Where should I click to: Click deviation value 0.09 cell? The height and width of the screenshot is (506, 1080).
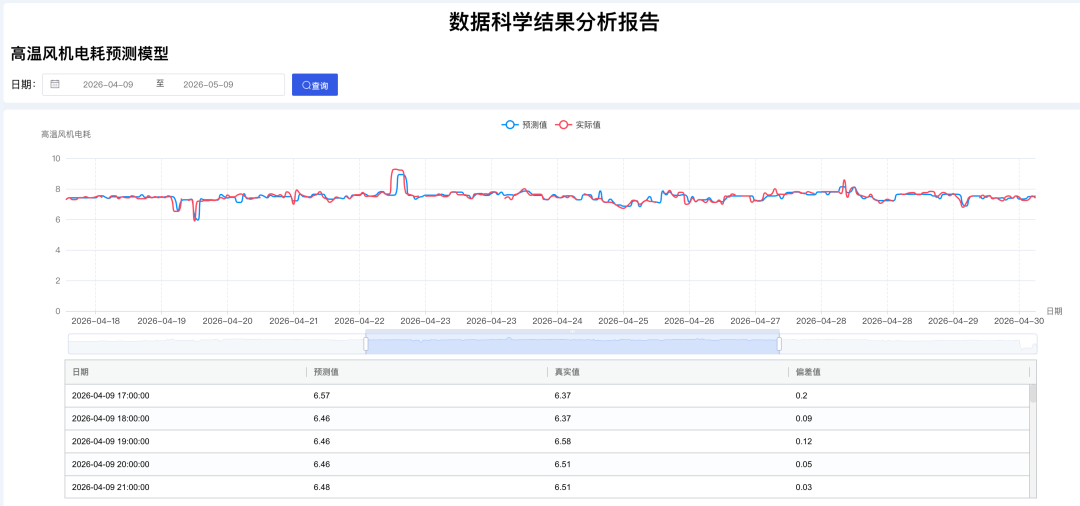(804, 419)
